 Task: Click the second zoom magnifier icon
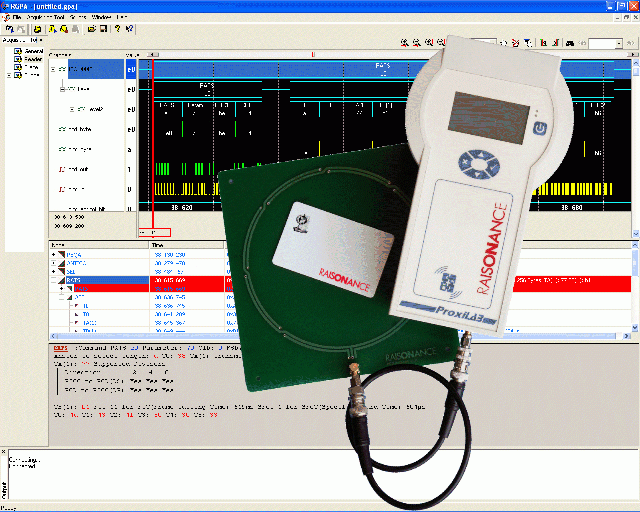(417, 42)
